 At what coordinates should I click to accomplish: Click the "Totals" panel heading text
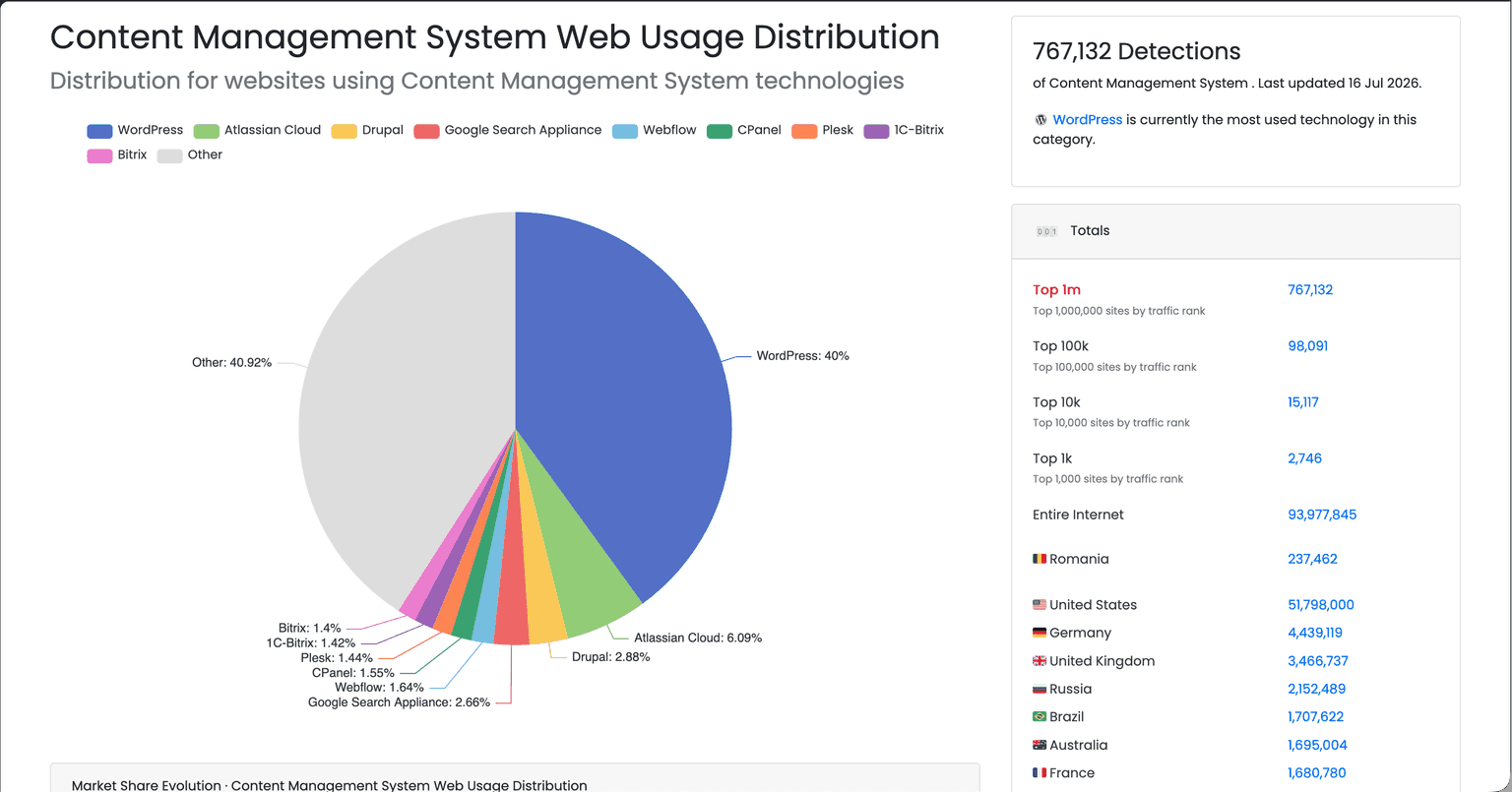coord(1090,231)
